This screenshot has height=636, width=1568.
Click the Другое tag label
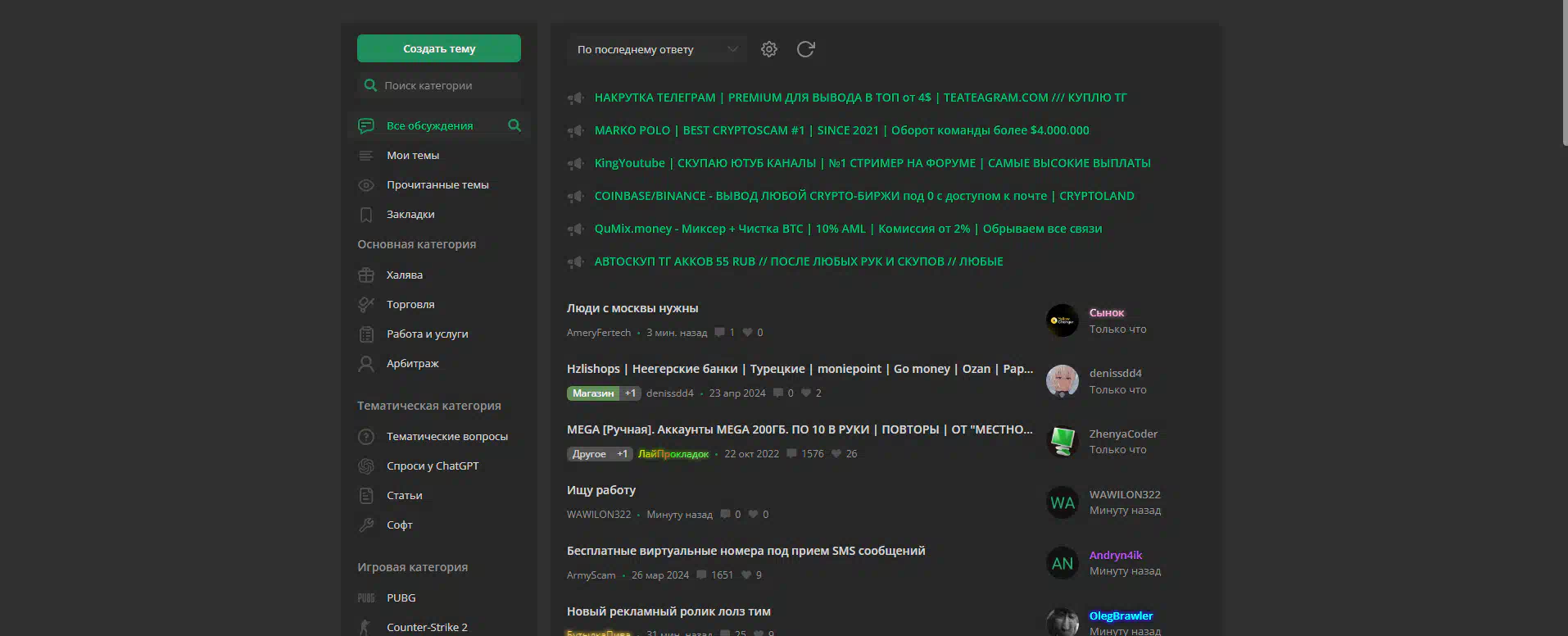coord(589,454)
